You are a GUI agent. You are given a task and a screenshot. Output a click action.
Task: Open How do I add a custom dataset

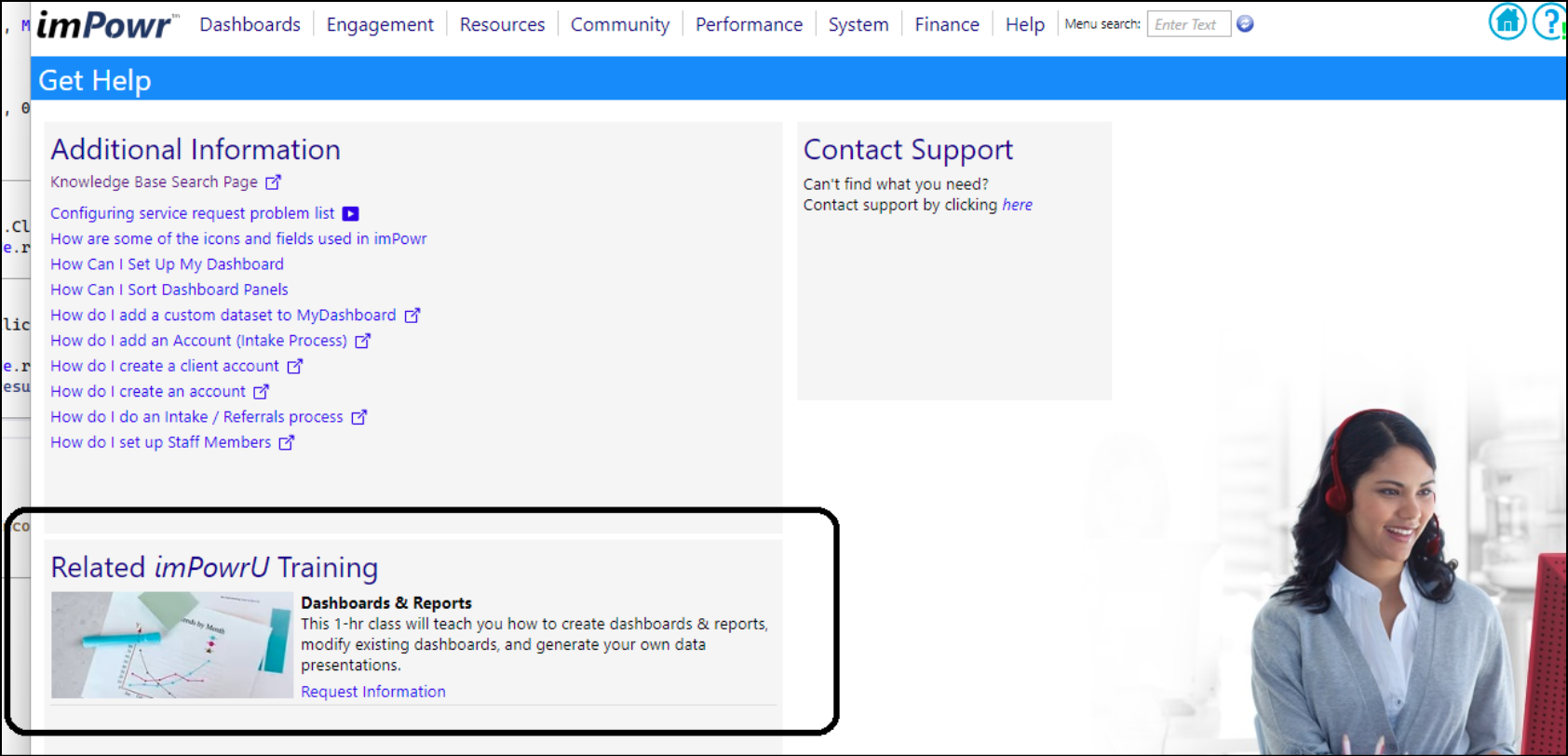(223, 316)
